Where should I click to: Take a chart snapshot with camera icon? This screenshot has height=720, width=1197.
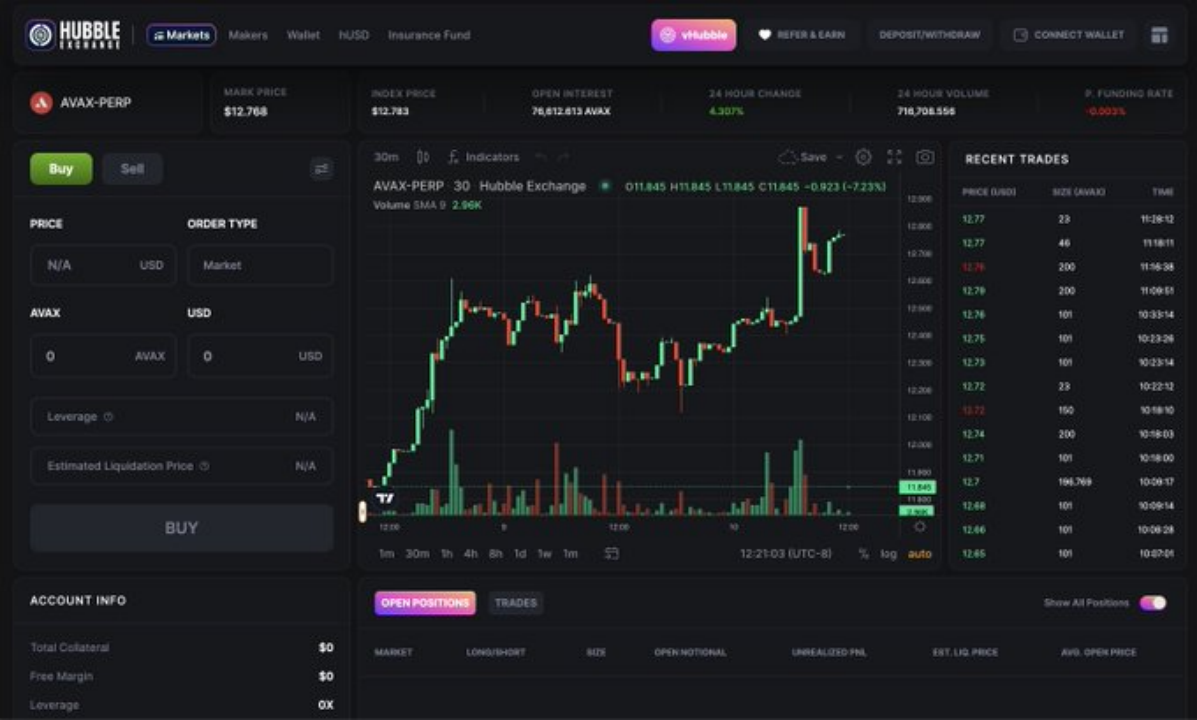[x=924, y=157]
